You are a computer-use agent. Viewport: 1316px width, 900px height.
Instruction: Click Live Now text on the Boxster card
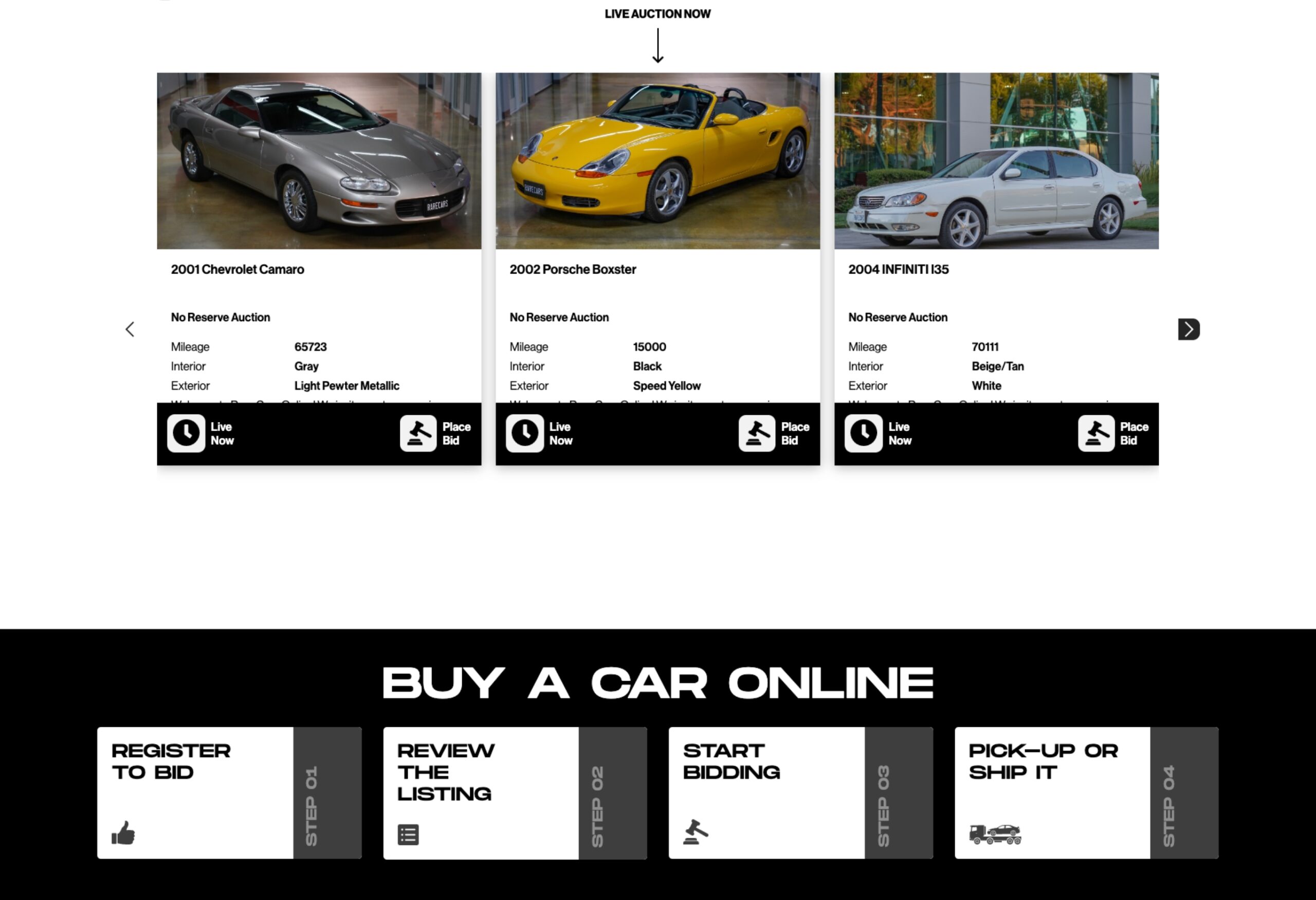[x=561, y=434]
